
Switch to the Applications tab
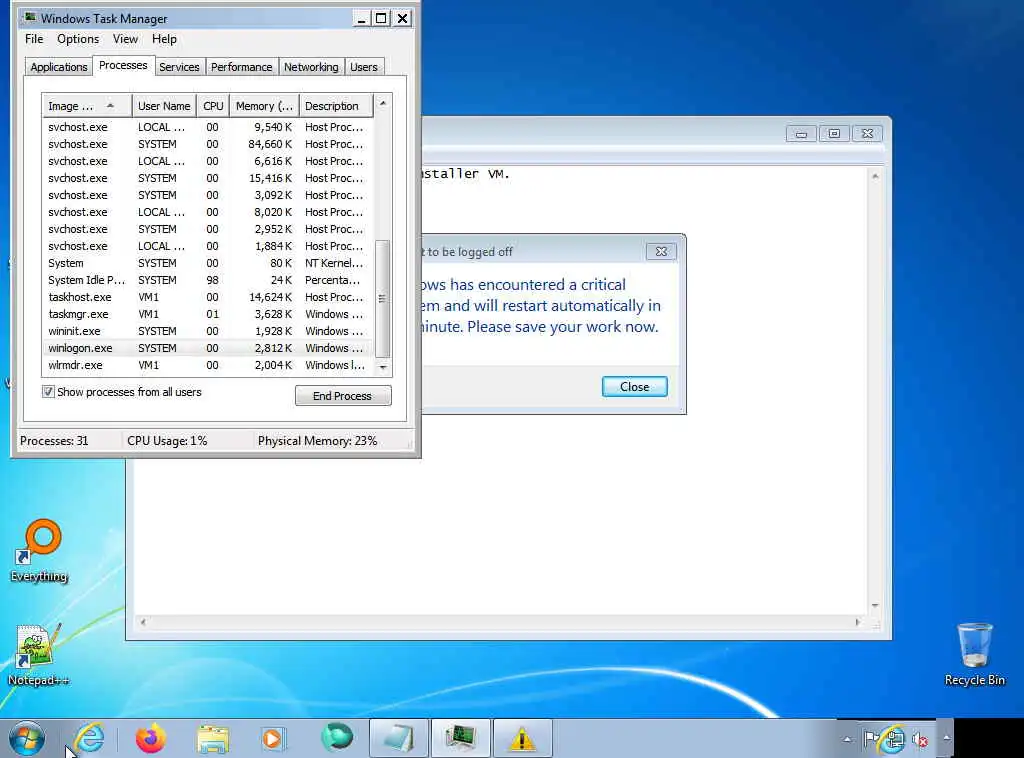pos(59,67)
